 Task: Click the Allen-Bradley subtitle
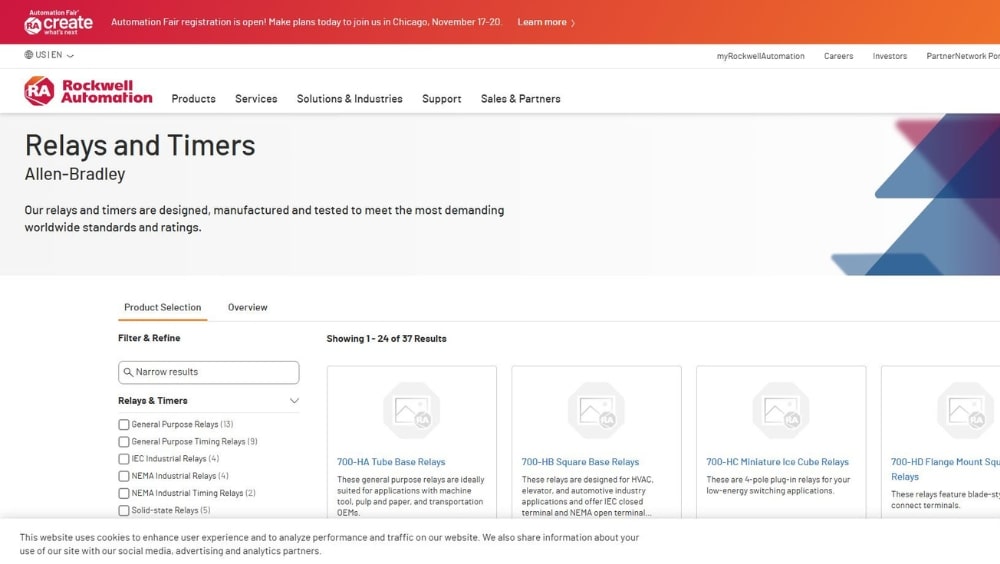click(x=75, y=174)
